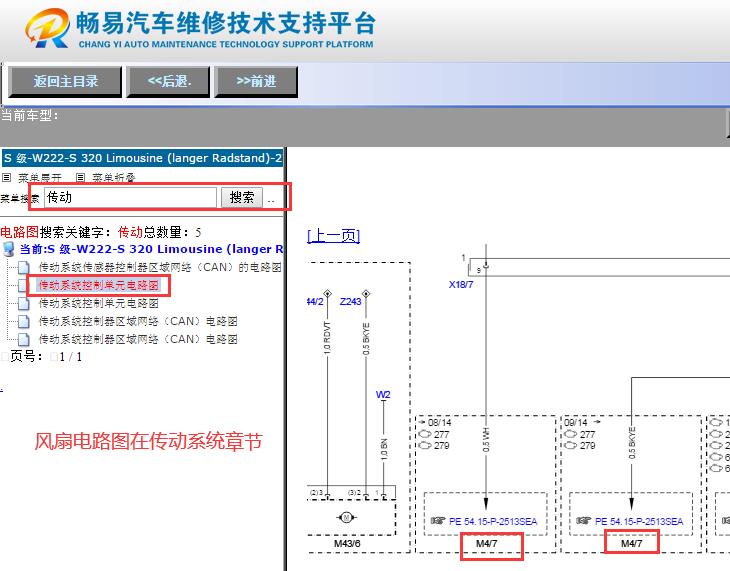Click the 电路图搜索关键字 result summary line
This screenshot has height=571, width=730.
(101, 232)
